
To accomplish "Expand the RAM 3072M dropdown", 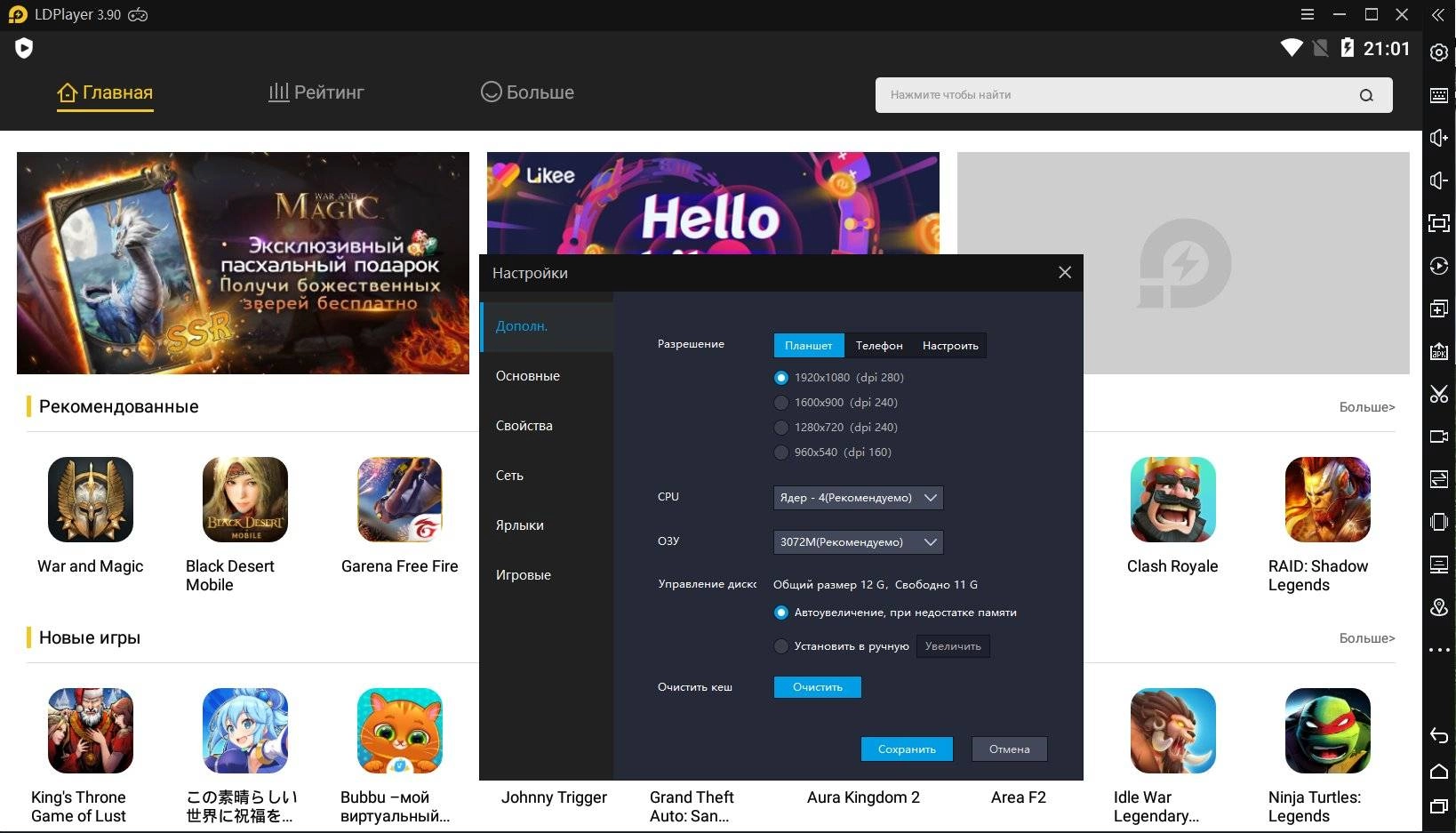I will 858,542.
